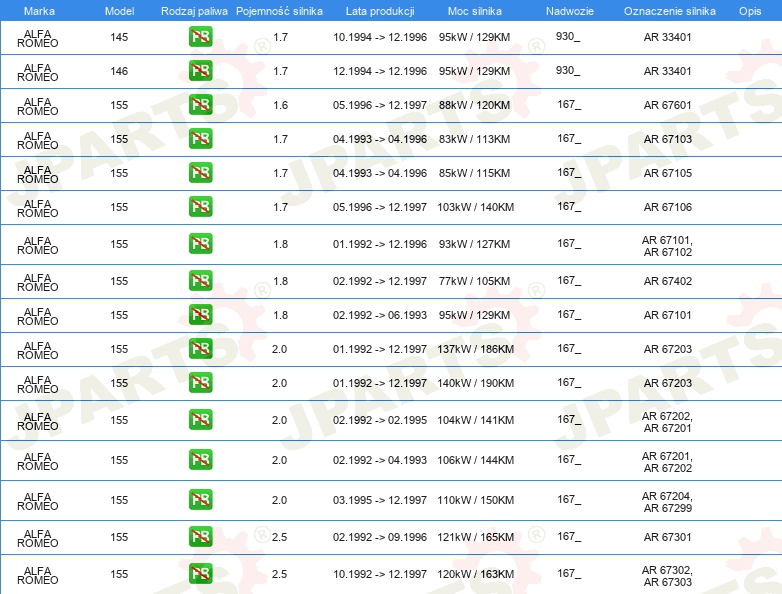Click the fuel type icon in the 121kW / 165KM row
This screenshot has height=594, width=782.
200,537
